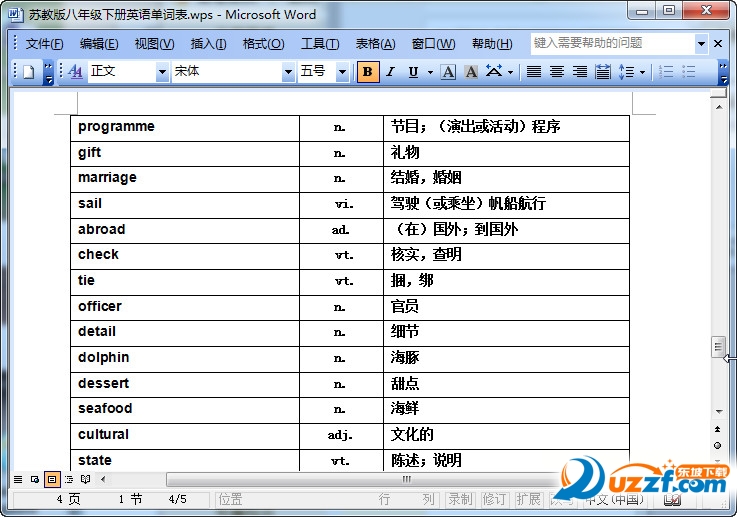The width and height of the screenshot is (737, 517).
Task: Open the font dropdown showing 宋体
Action: [288, 72]
